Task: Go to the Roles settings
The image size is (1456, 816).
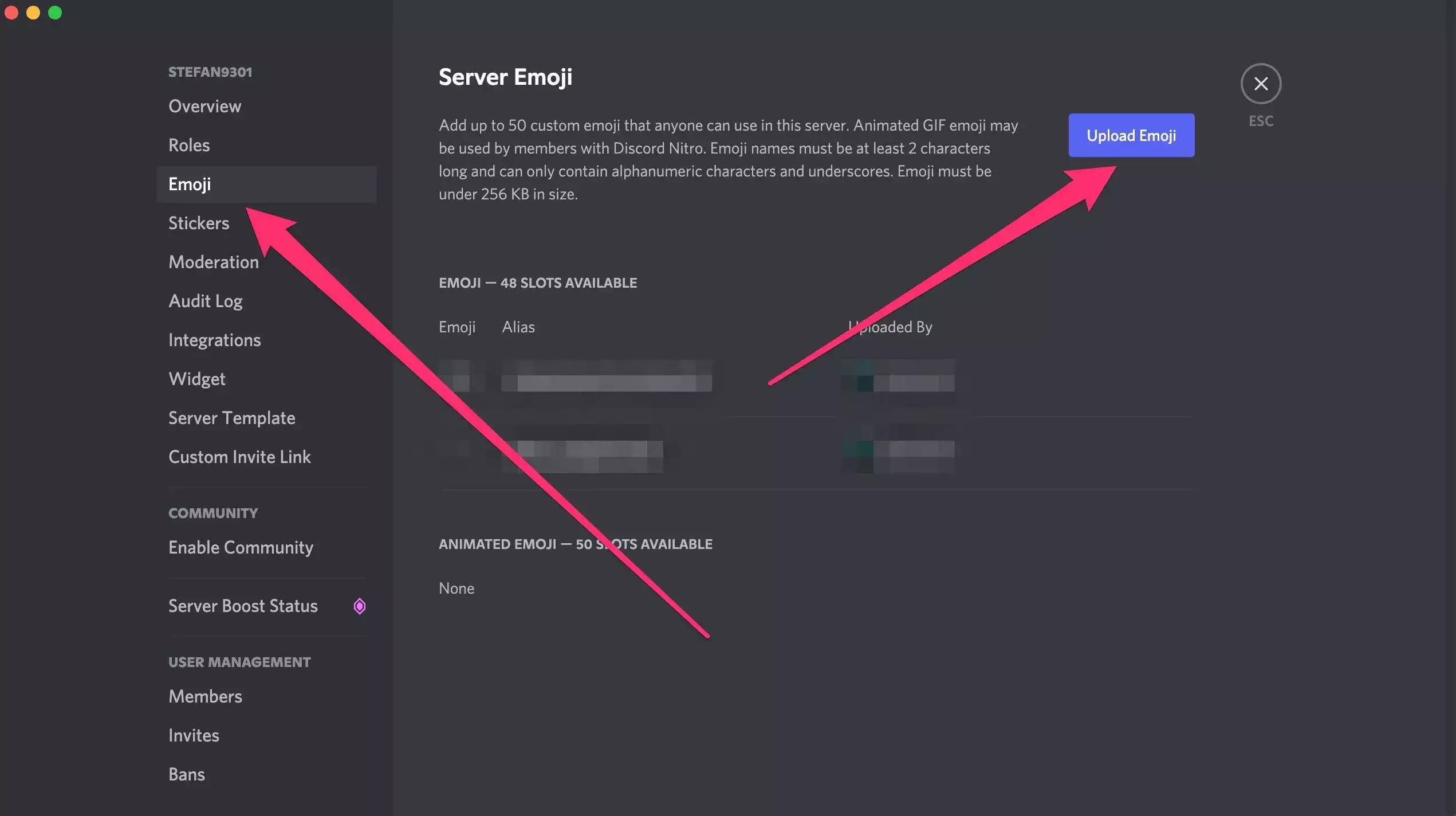Action: pyautogui.click(x=189, y=145)
